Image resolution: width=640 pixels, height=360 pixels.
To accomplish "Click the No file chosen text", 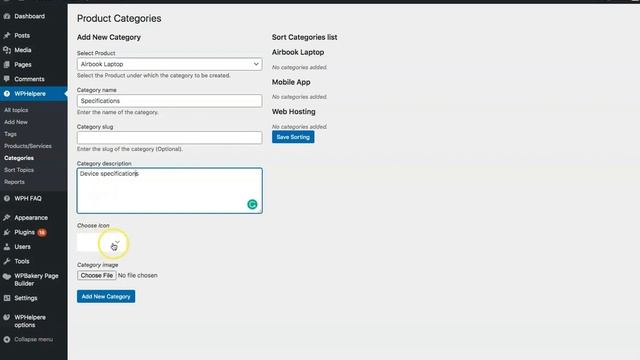I will (x=138, y=276).
